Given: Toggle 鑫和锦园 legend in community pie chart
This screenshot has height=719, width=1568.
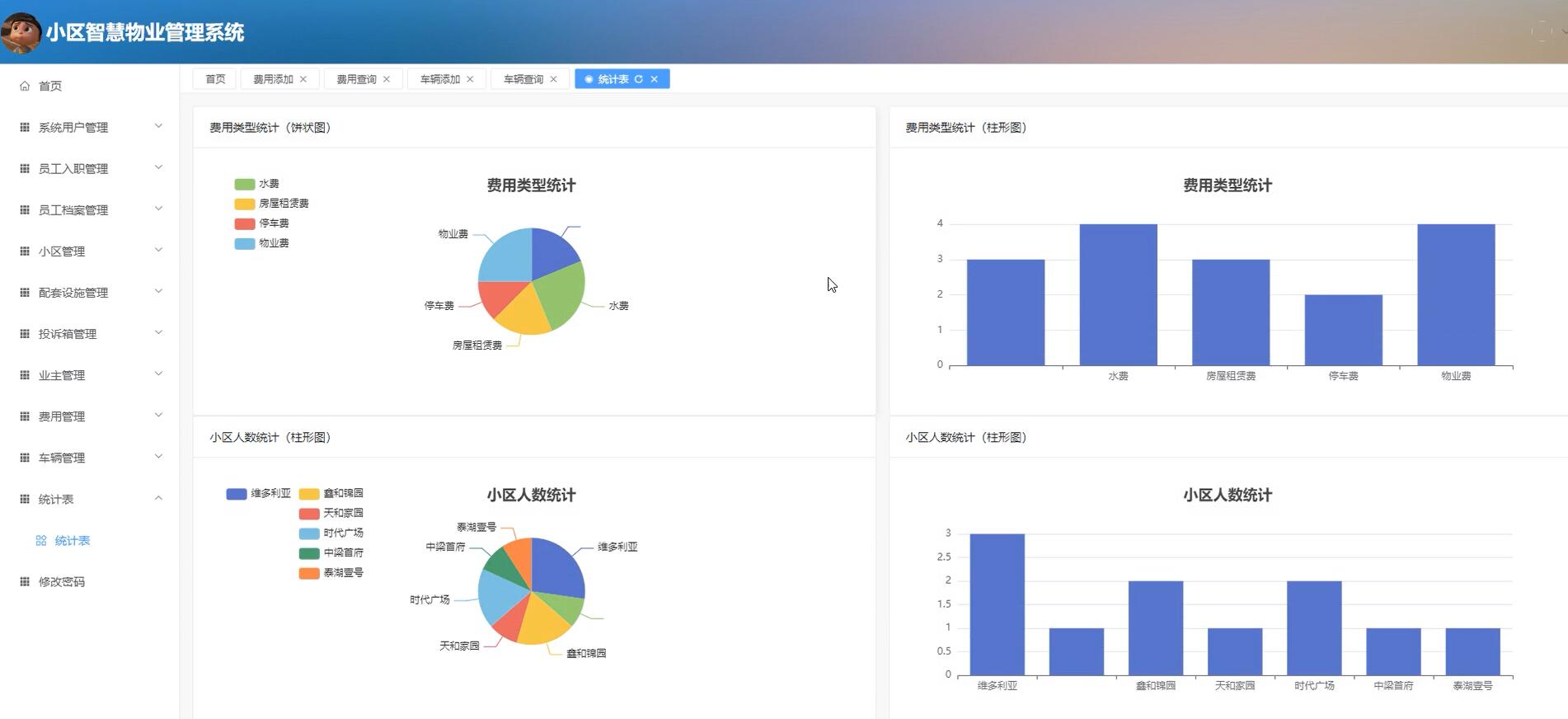Looking at the screenshot, I should [x=331, y=494].
